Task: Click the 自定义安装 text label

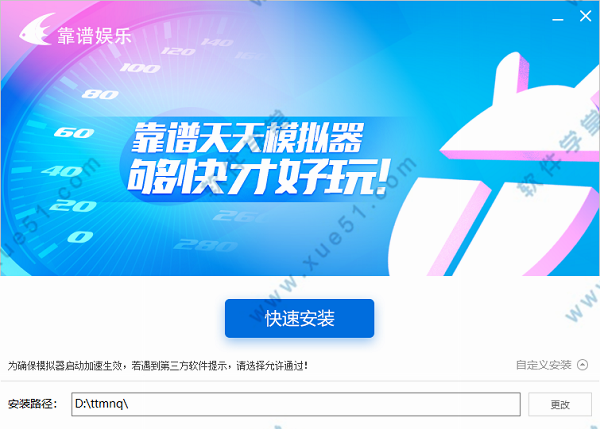Action: 543,365
